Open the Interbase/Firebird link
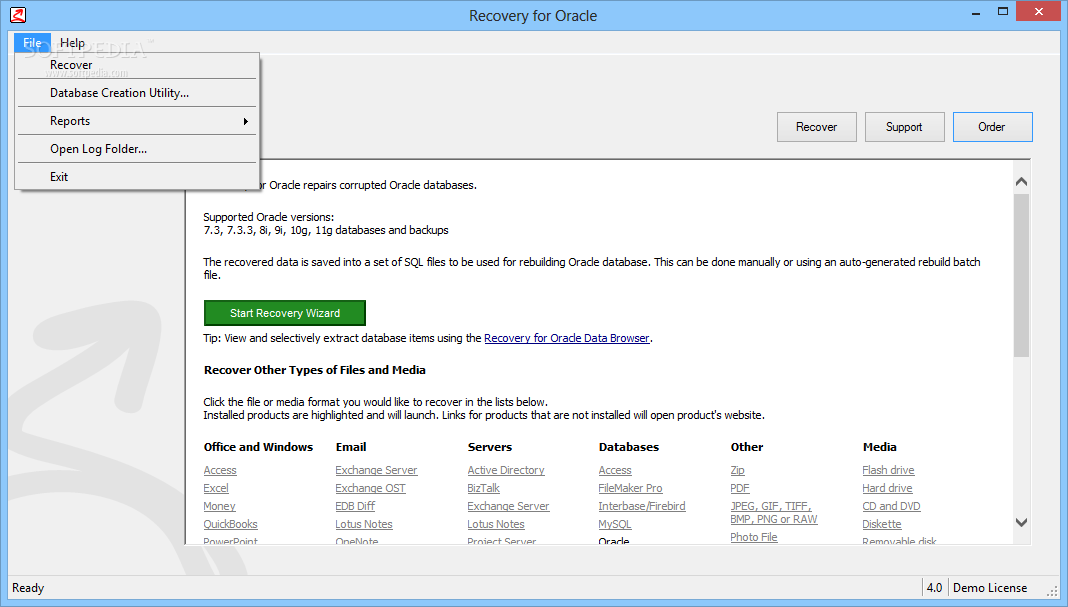 coord(642,506)
